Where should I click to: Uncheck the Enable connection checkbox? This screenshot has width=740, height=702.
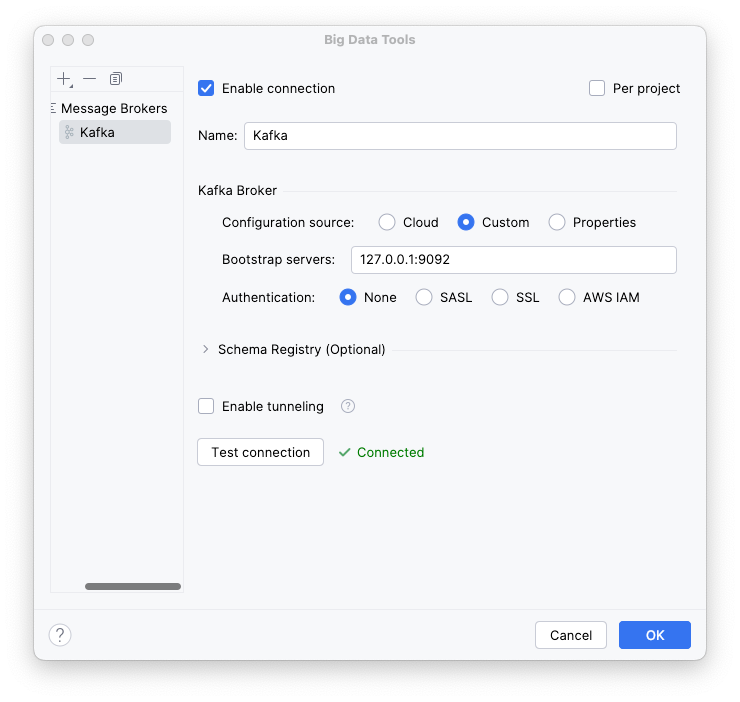(207, 88)
